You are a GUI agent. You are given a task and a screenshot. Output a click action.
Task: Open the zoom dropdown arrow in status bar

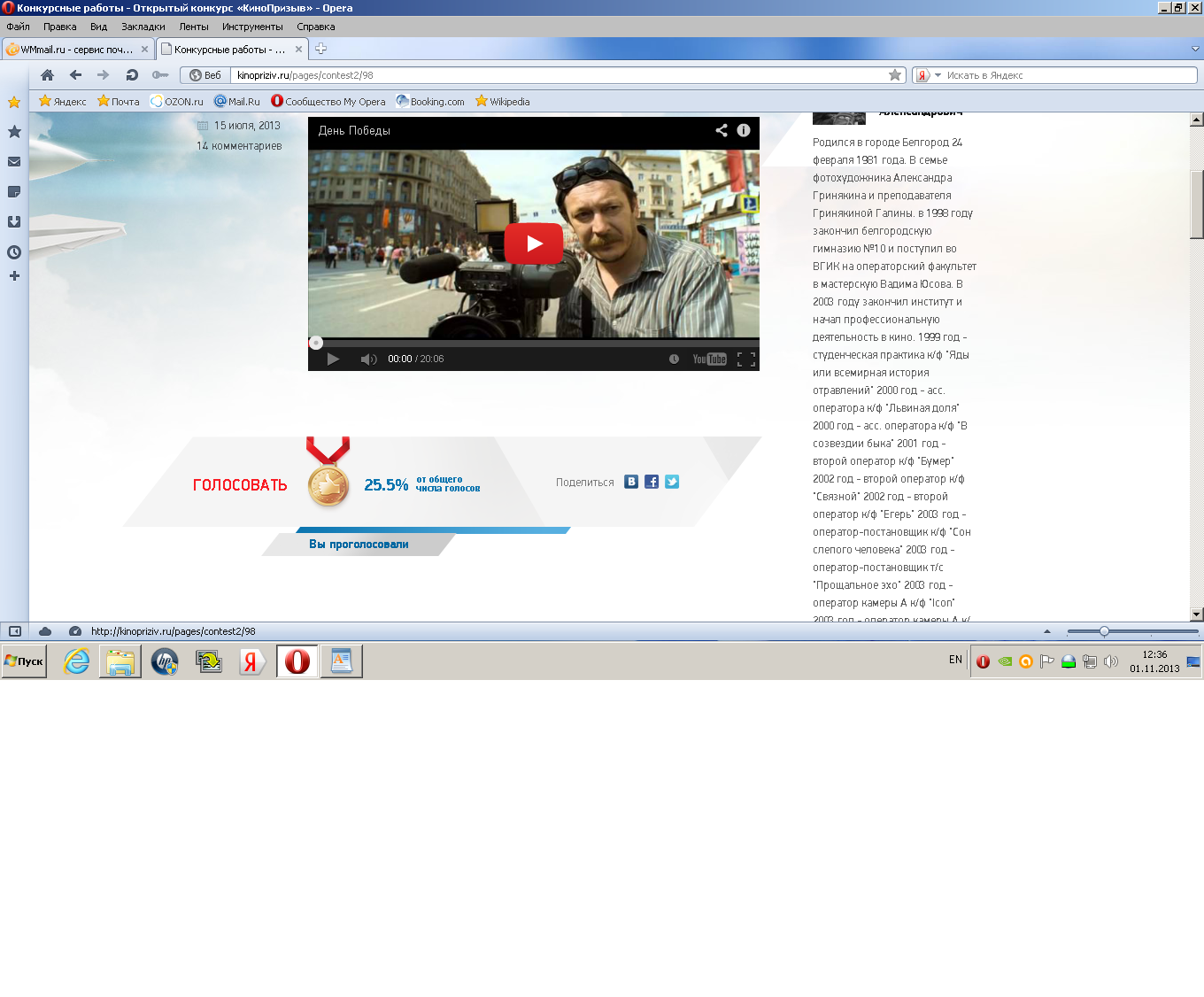pyautogui.click(x=1047, y=631)
